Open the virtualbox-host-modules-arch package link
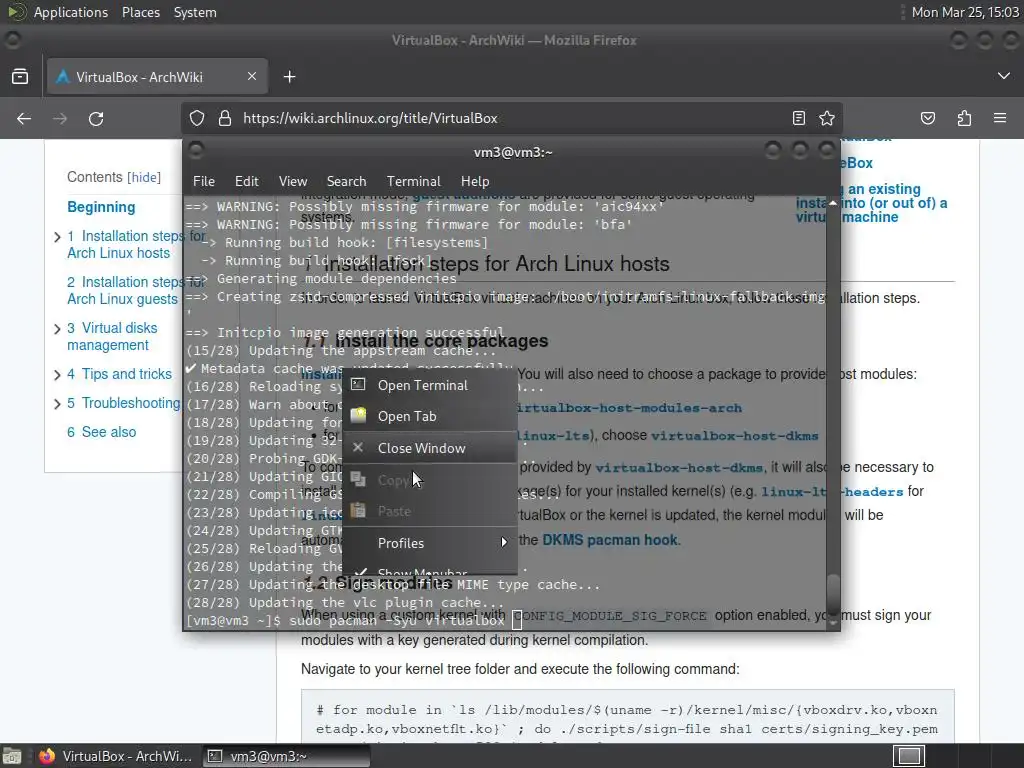Screen dimensions: 1024x768 click(x=629, y=408)
